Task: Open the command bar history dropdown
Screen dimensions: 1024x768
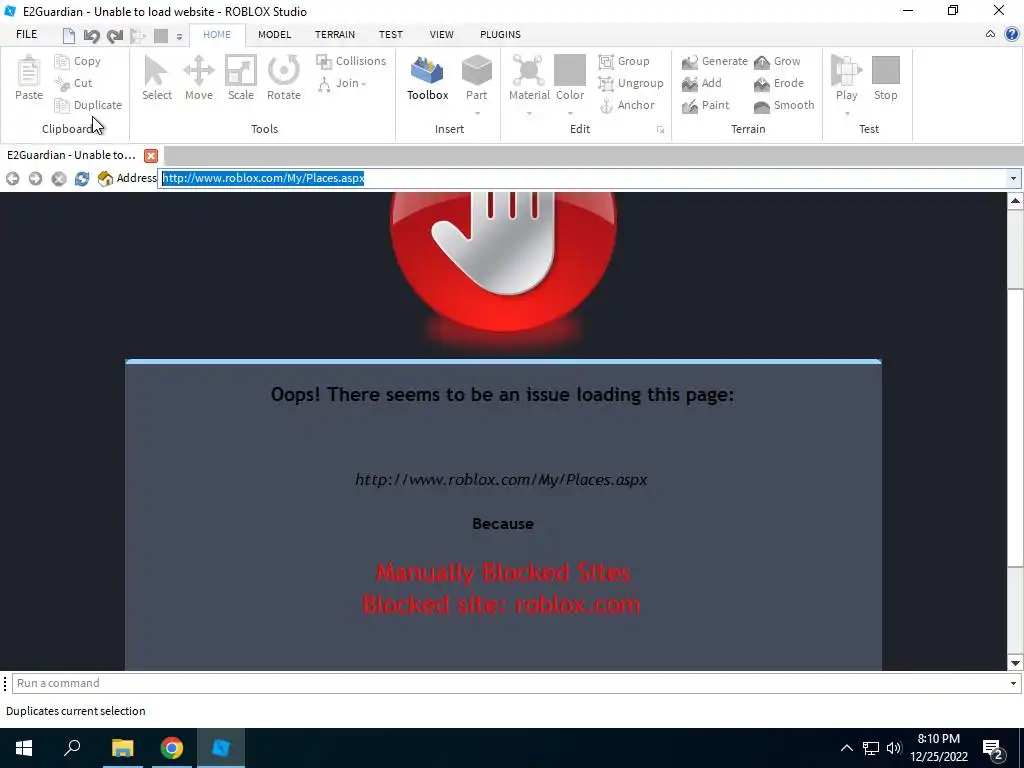Action: 1014,683
